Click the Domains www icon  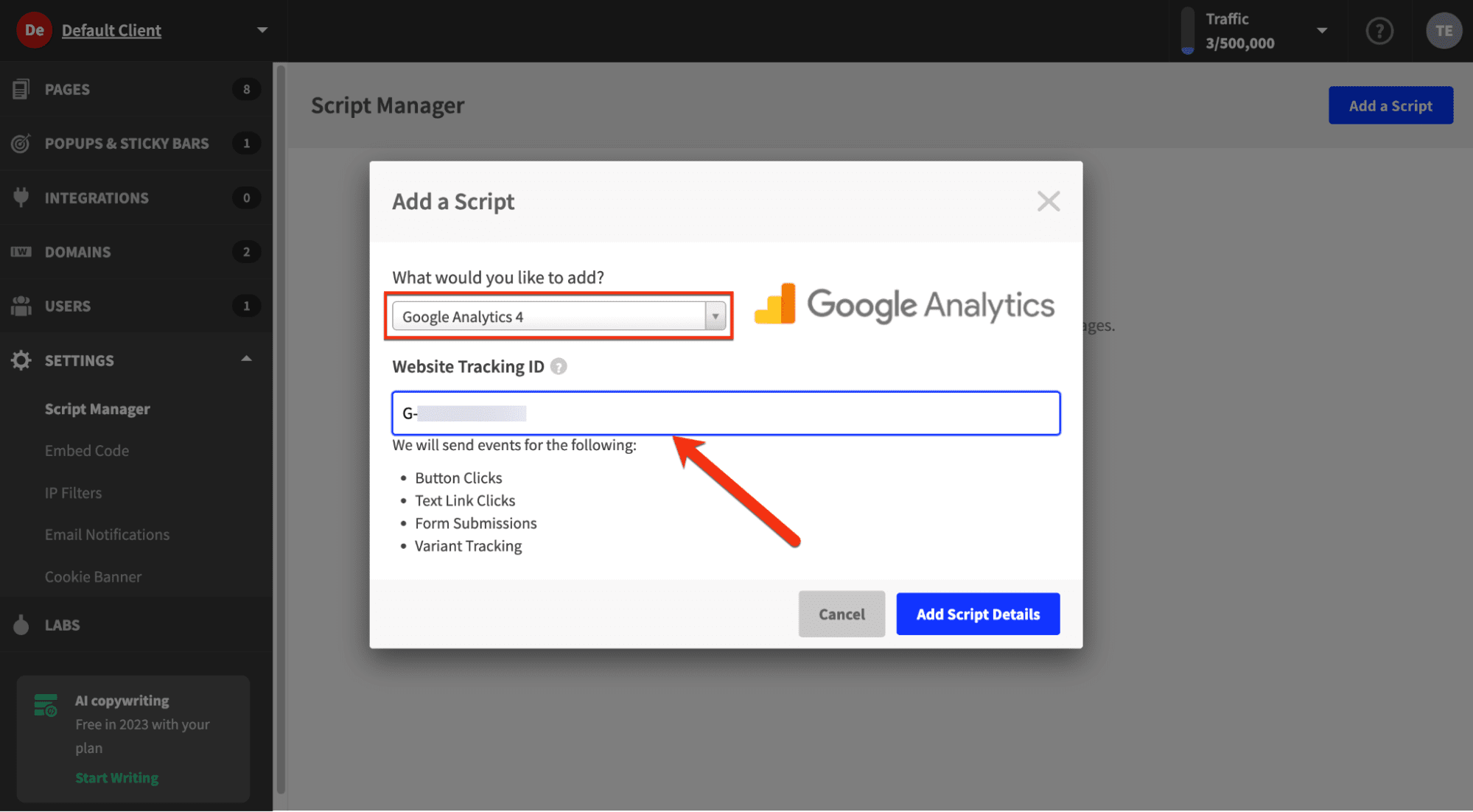pos(21,252)
